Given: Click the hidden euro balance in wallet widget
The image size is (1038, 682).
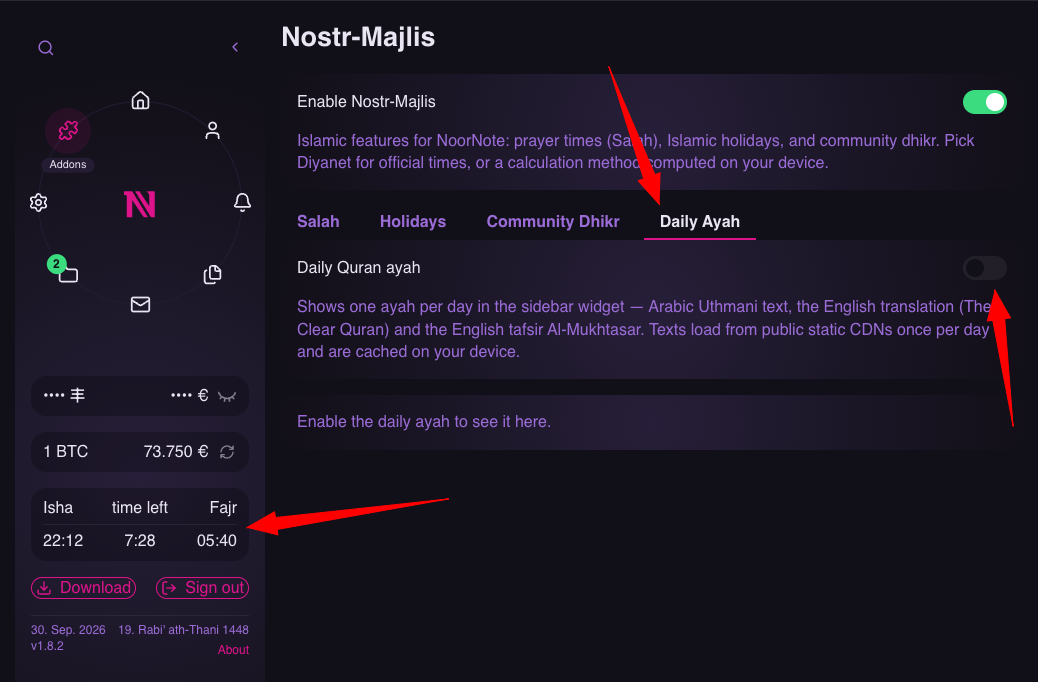Looking at the screenshot, I should 189,395.
